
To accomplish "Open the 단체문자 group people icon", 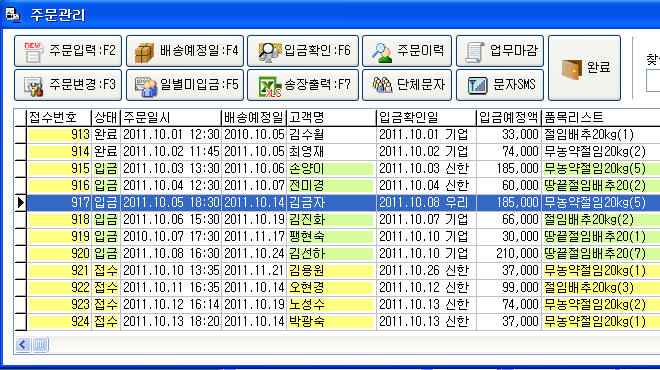I will (382, 85).
